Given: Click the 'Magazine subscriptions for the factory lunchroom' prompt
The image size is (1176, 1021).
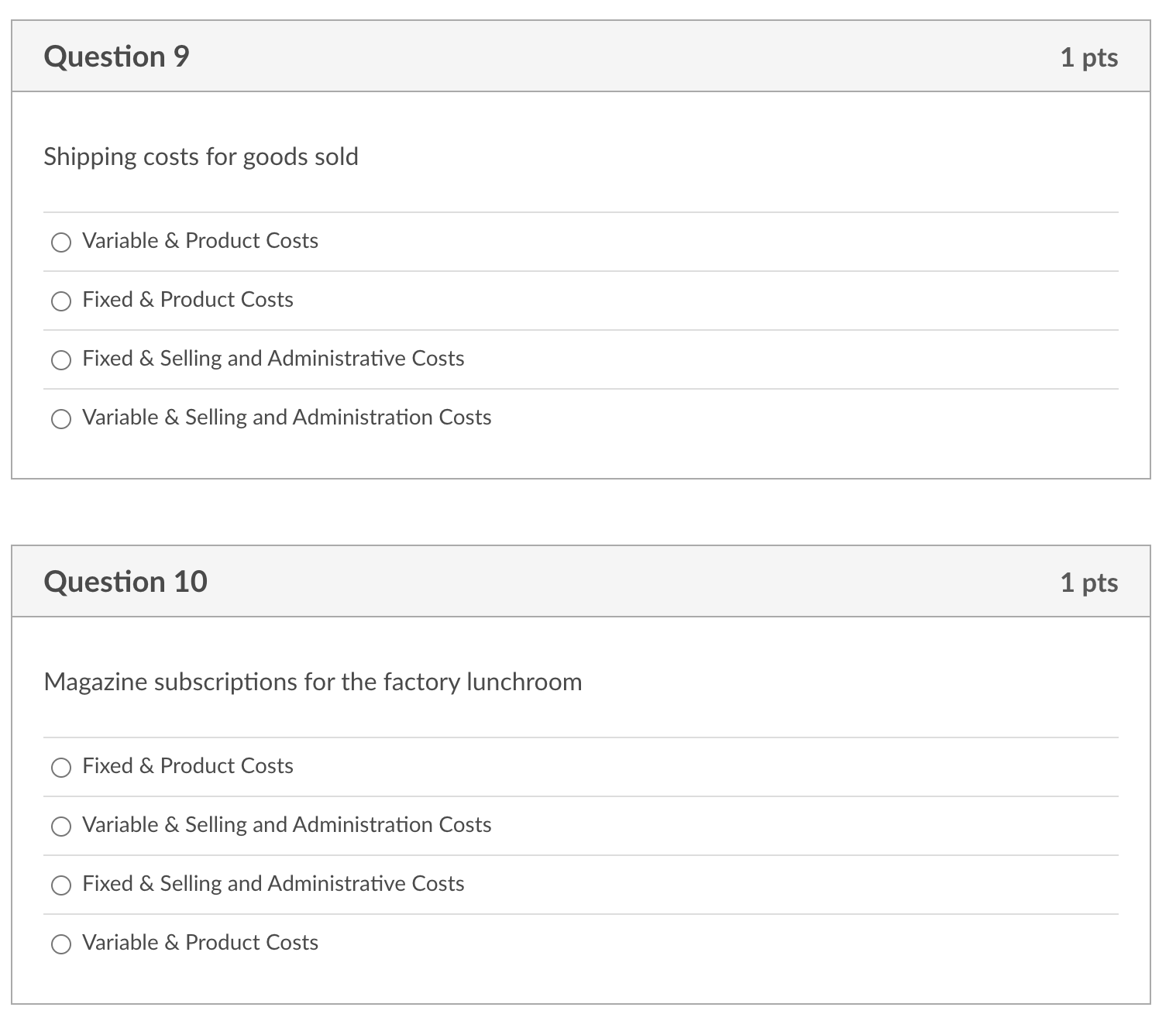Looking at the screenshot, I should pos(313,682).
